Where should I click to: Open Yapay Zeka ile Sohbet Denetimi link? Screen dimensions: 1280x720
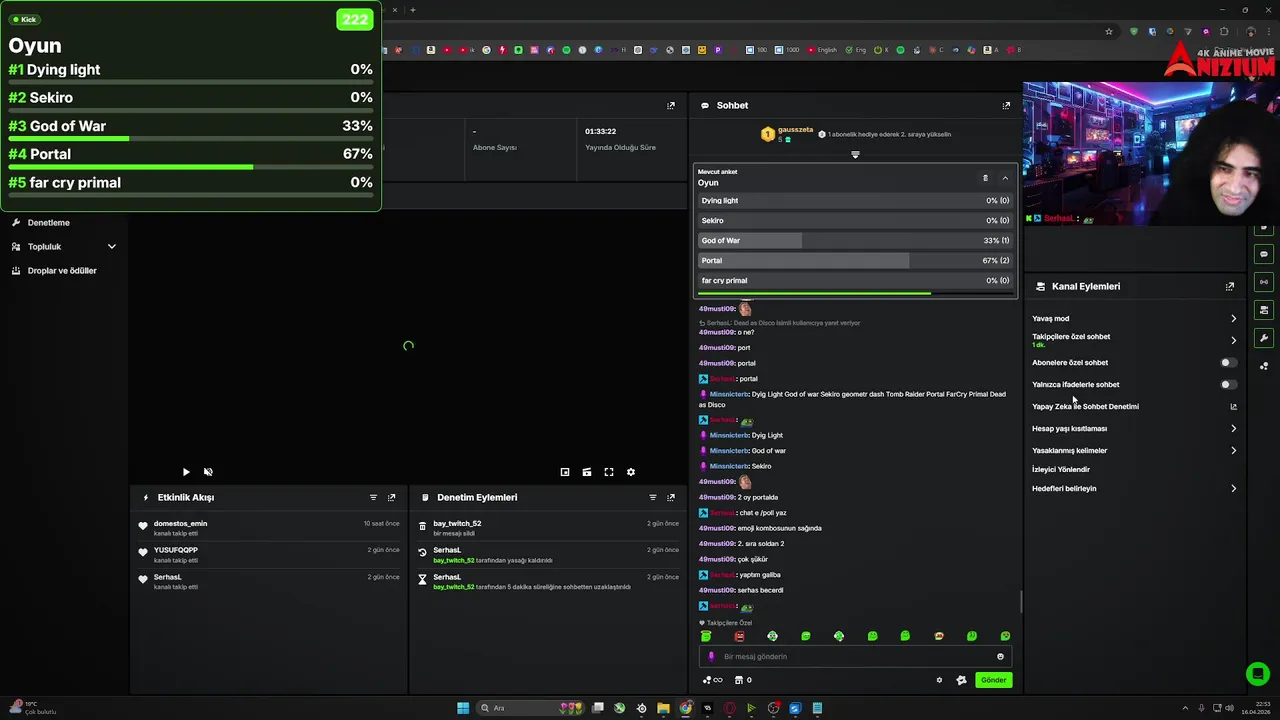[x=1134, y=406]
